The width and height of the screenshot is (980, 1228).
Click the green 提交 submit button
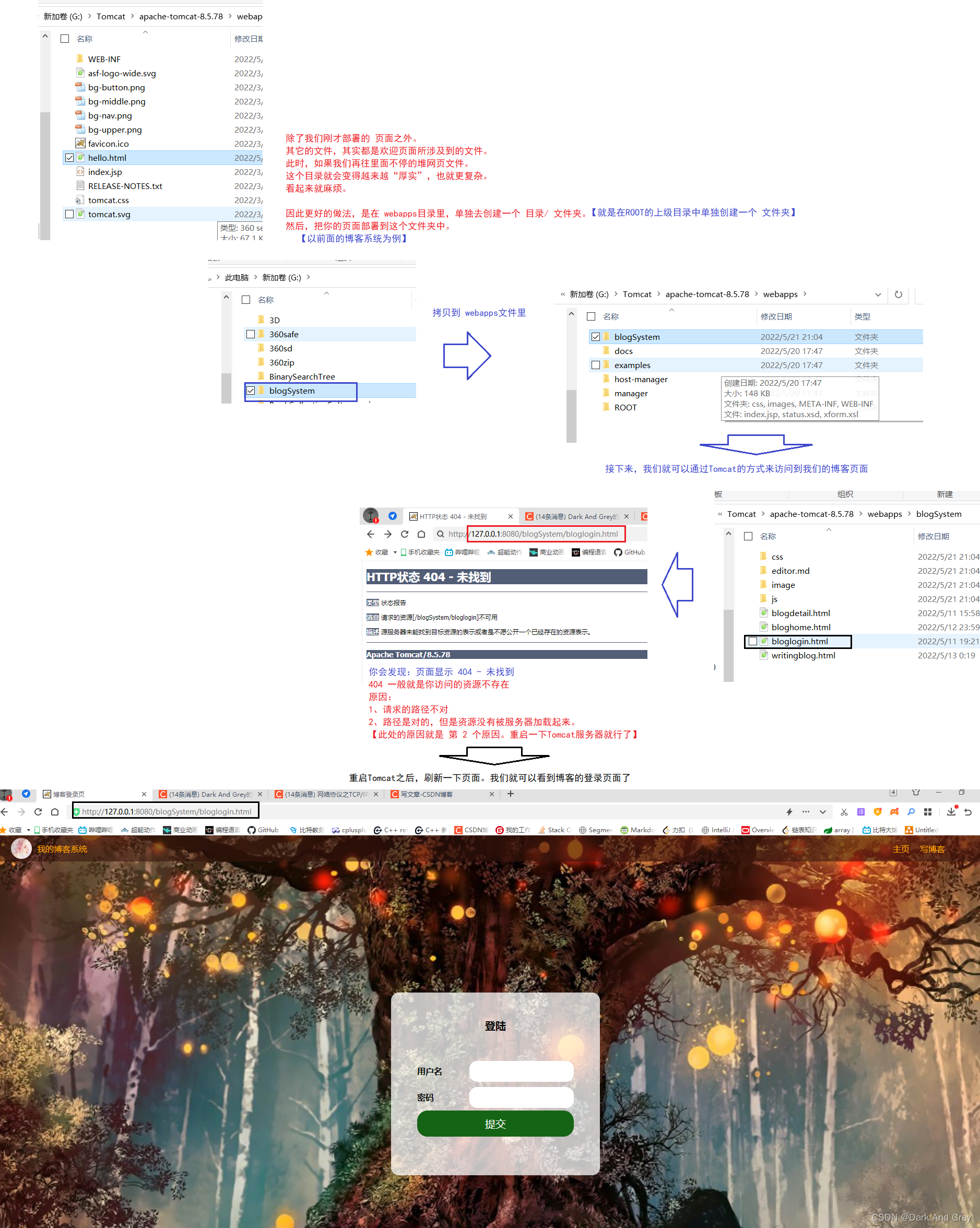495,1123
